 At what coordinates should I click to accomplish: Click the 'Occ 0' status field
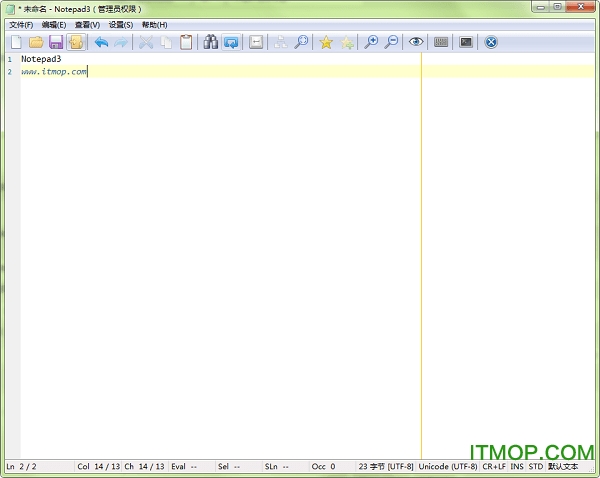pyautogui.click(x=332, y=467)
